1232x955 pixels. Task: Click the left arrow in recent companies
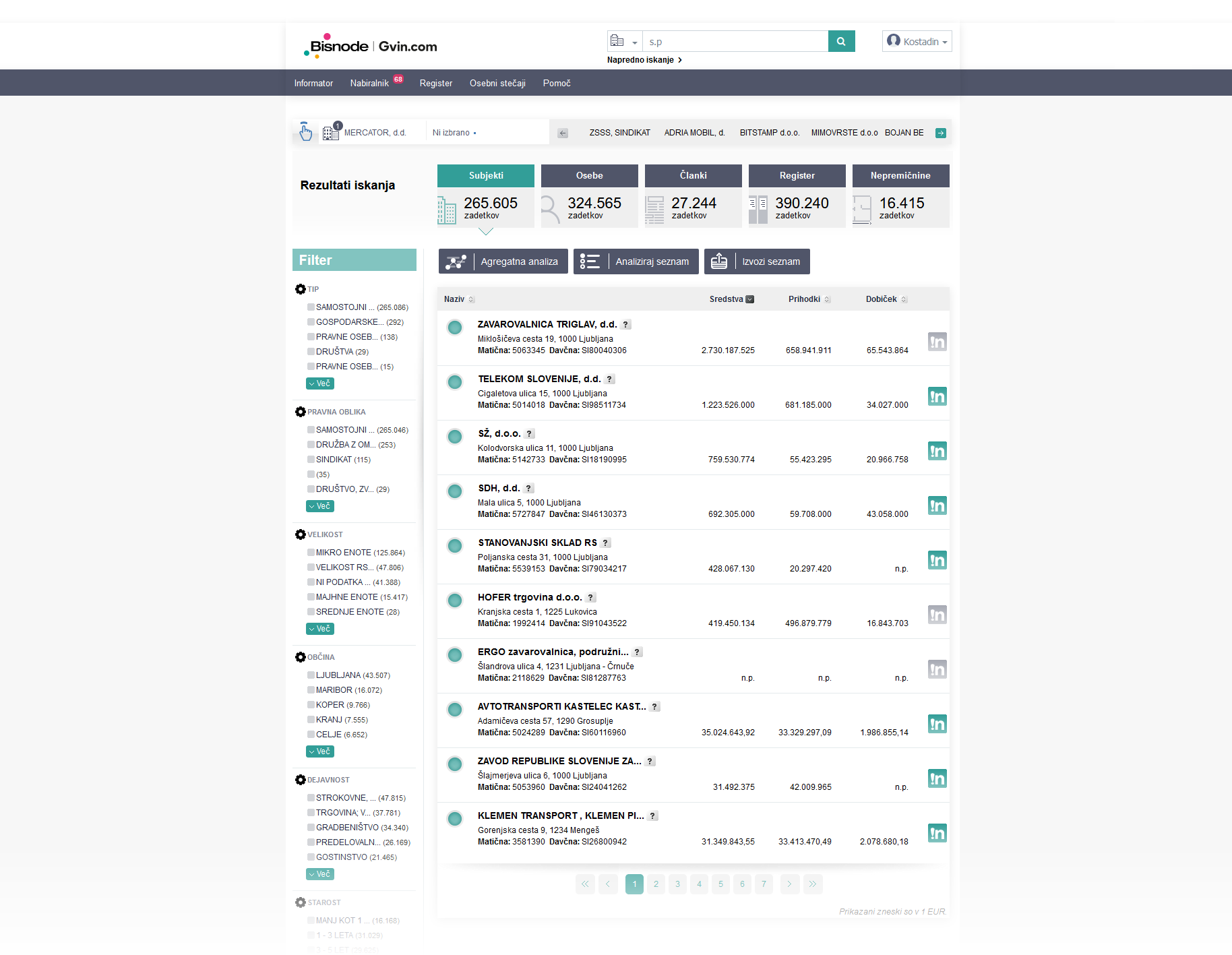563,133
